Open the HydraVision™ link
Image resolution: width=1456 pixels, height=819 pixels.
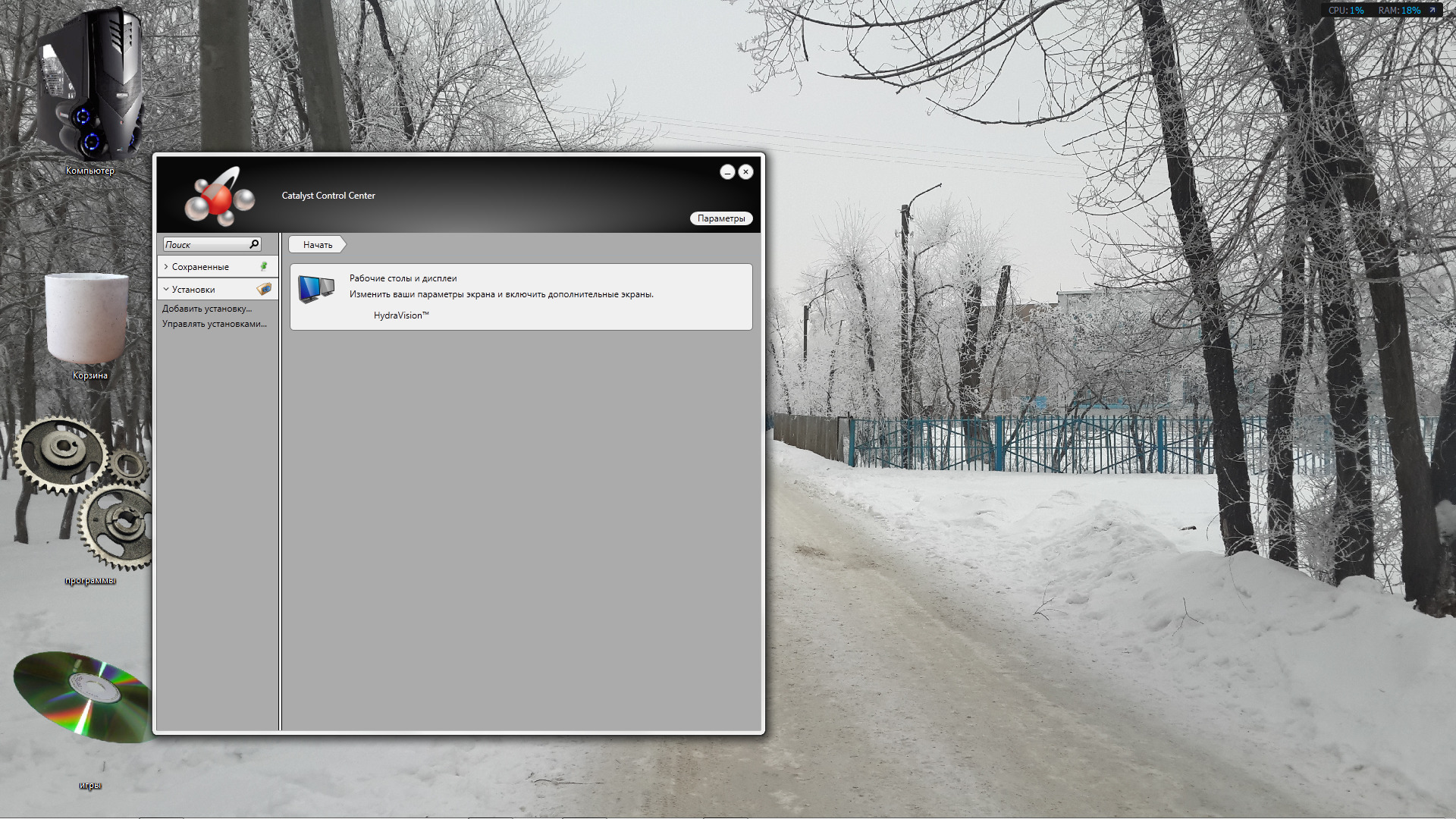point(401,315)
